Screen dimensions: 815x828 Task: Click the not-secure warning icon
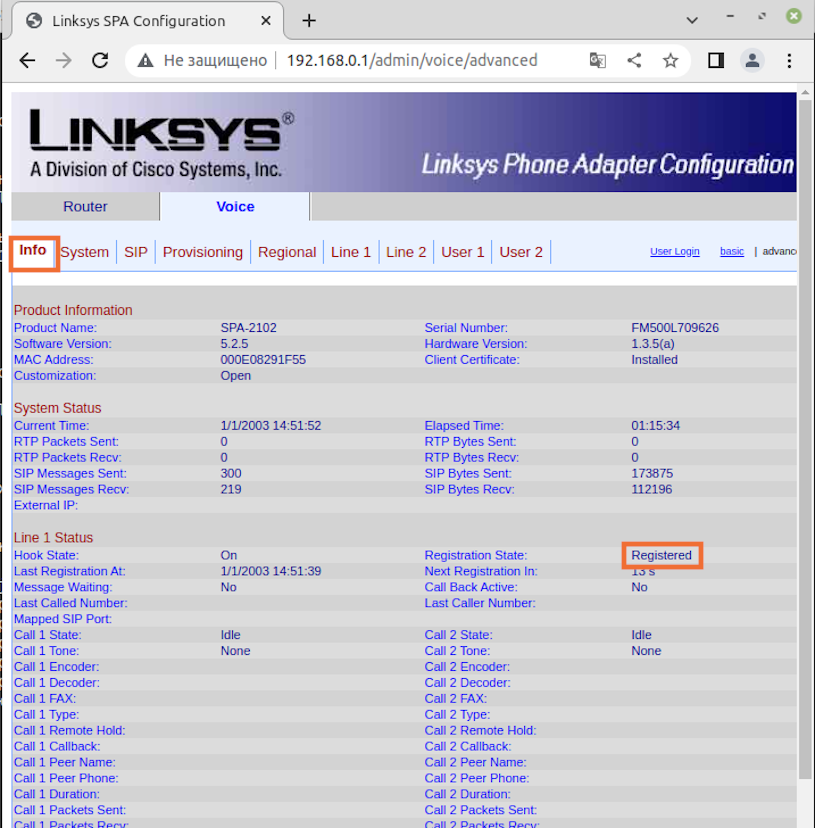click(145, 61)
